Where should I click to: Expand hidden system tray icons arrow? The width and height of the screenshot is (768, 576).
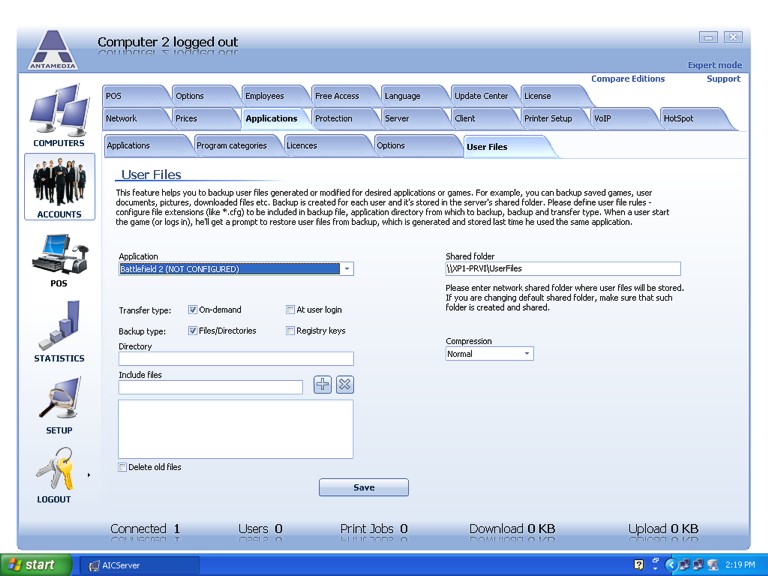[671, 565]
